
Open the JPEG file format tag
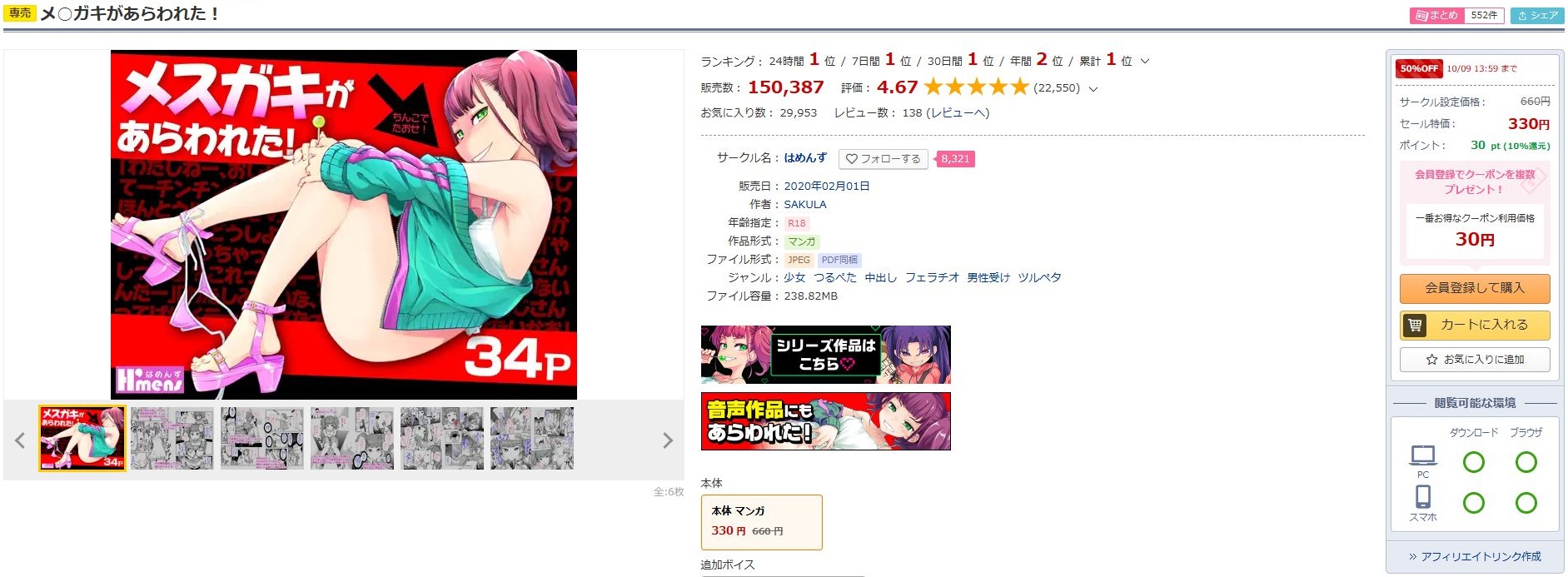click(x=799, y=260)
